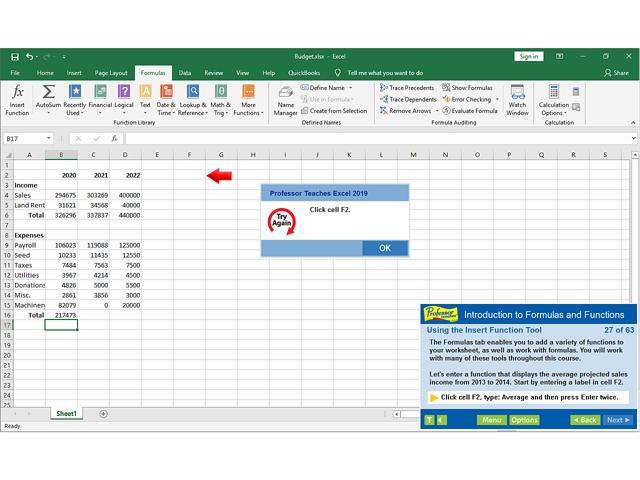Screen dimensions: 640x480
Task: Click Trace Precedents in Formula Auditing
Action: point(406,88)
